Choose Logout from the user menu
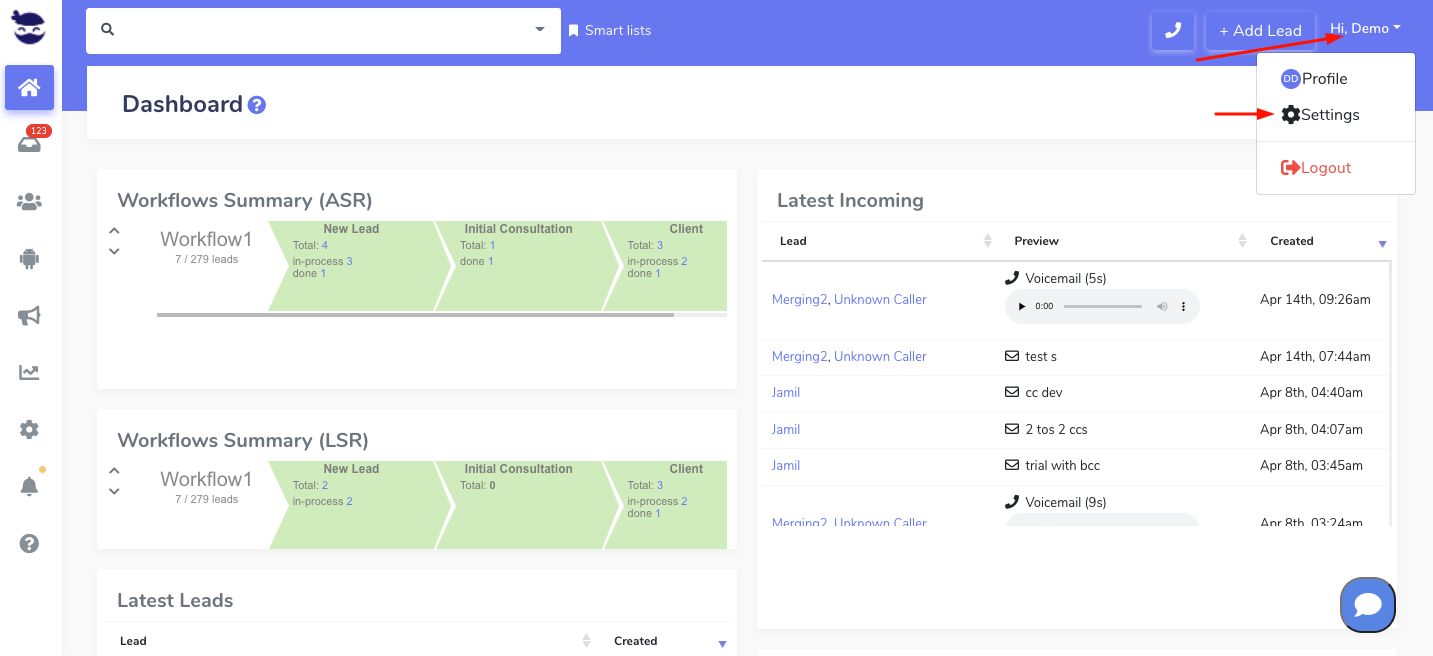Image resolution: width=1433 pixels, height=656 pixels. click(x=1317, y=168)
